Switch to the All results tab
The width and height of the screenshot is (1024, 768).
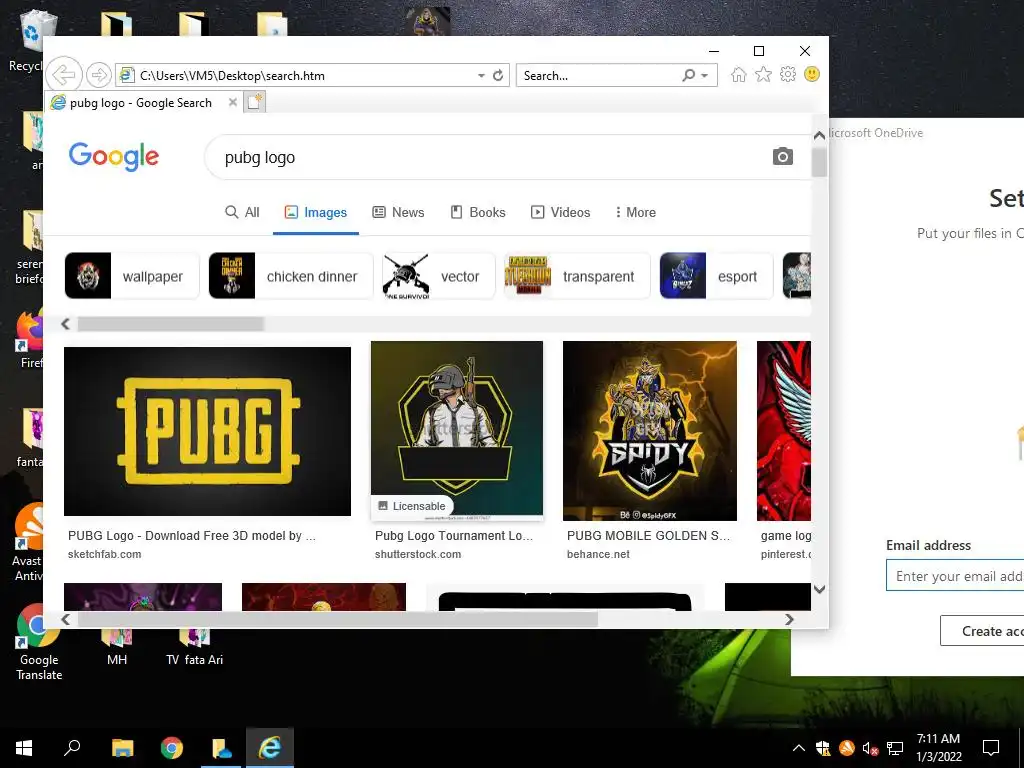242,212
